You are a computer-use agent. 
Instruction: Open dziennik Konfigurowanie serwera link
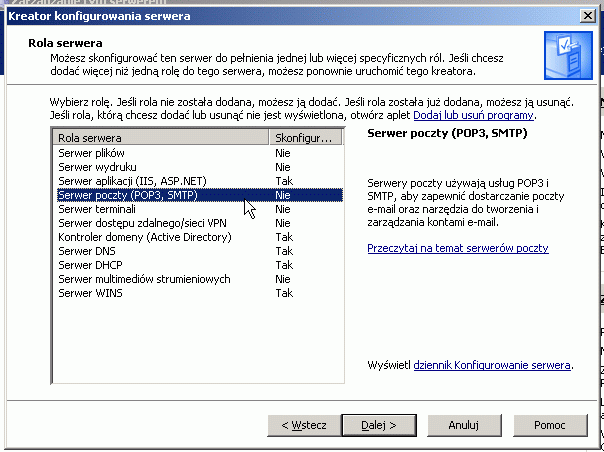tap(492, 365)
